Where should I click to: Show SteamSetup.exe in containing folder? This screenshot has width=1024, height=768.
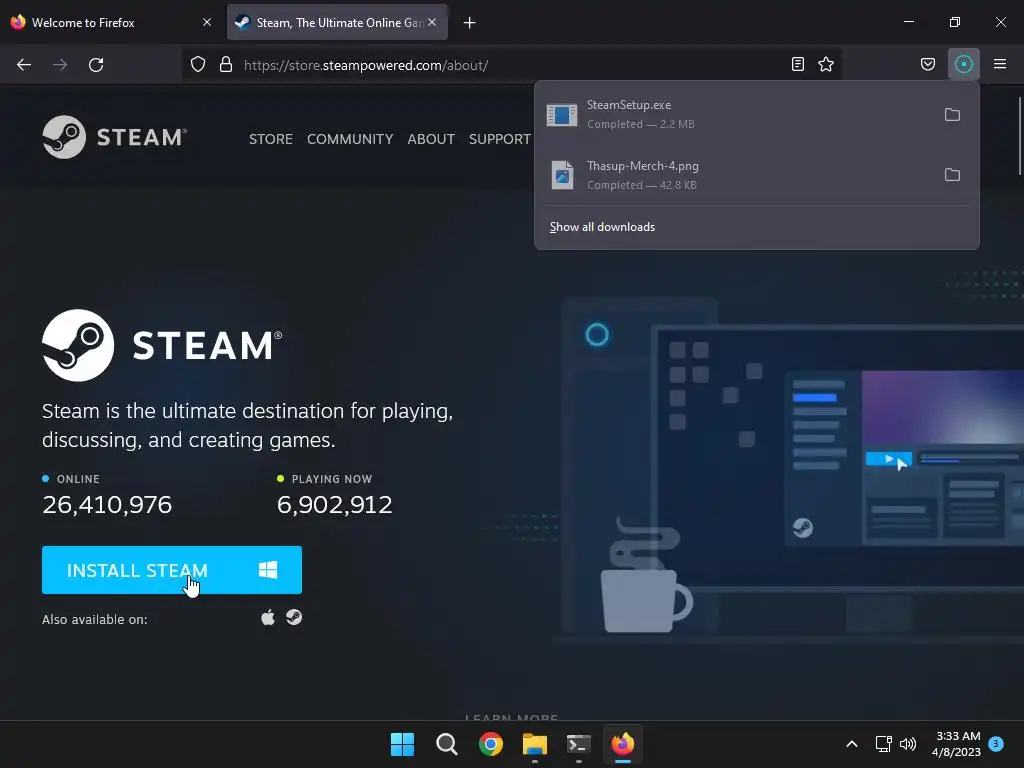point(952,115)
